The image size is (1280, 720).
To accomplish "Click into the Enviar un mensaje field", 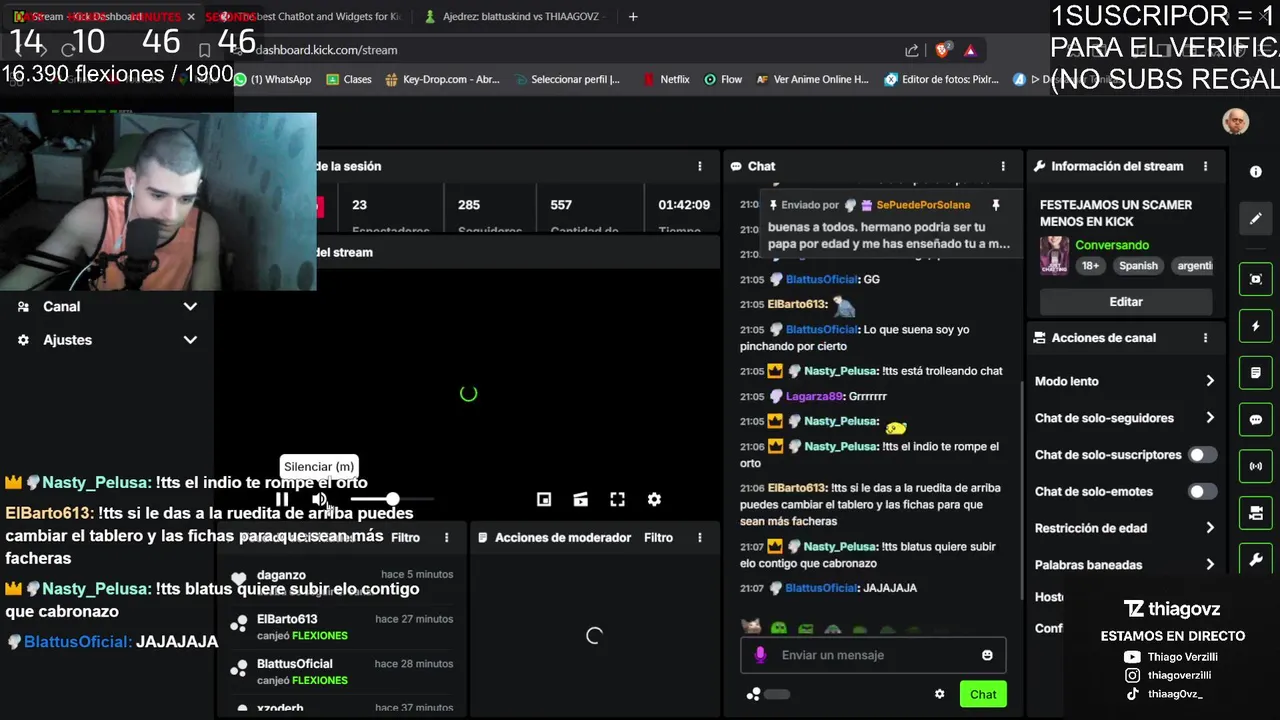I will coord(873,655).
